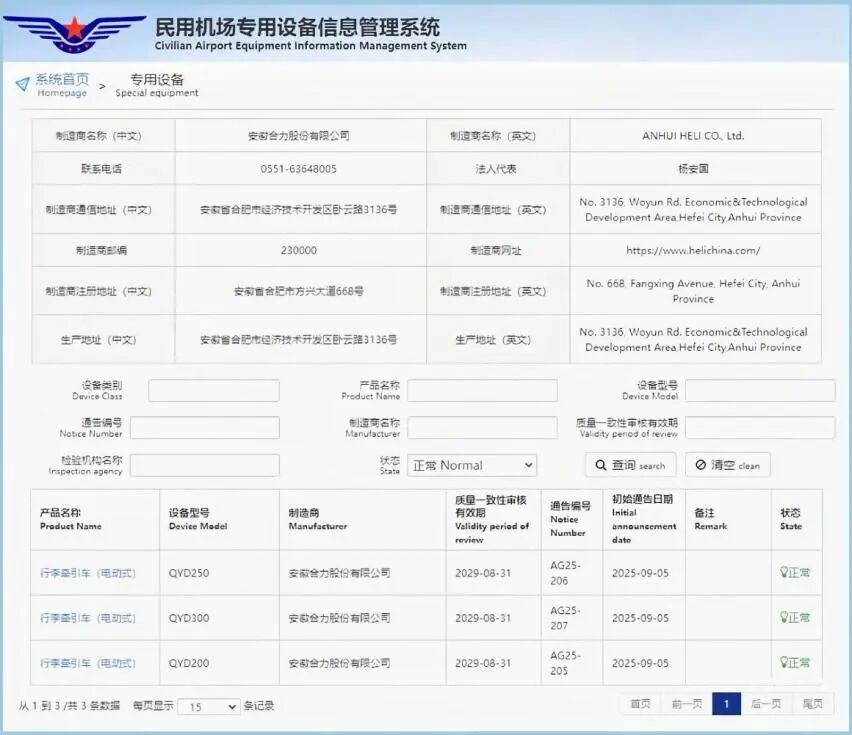The height and width of the screenshot is (735, 852).
Task: Open the 行李牵引车 link for model QYD300
Action: pyautogui.click(x=88, y=618)
